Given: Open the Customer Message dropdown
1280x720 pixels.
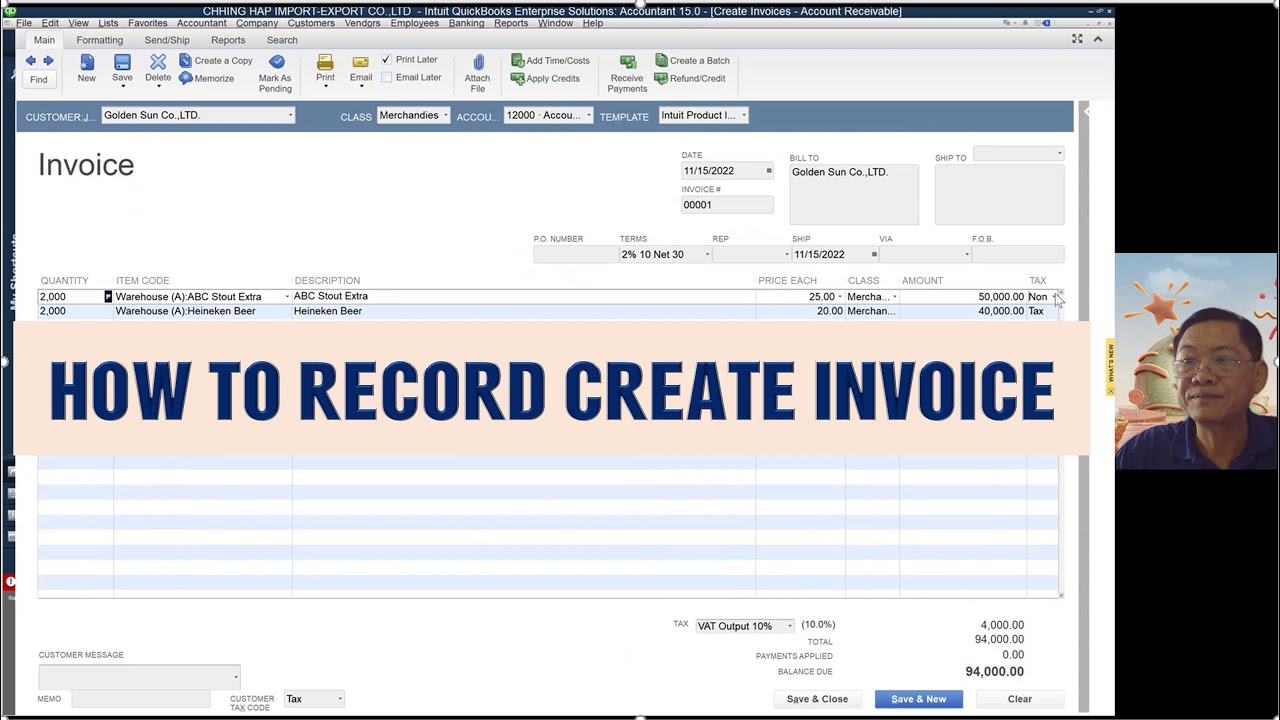Looking at the screenshot, I should coord(236,677).
